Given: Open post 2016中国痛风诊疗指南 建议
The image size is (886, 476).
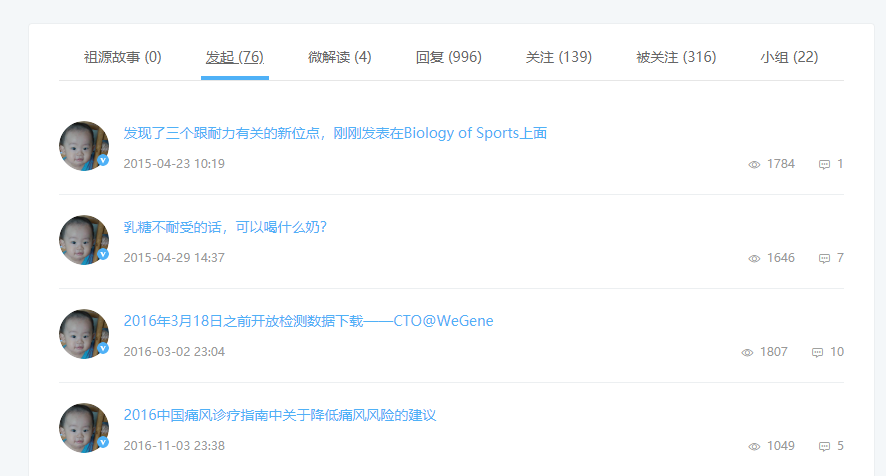Looking at the screenshot, I should (280, 415).
